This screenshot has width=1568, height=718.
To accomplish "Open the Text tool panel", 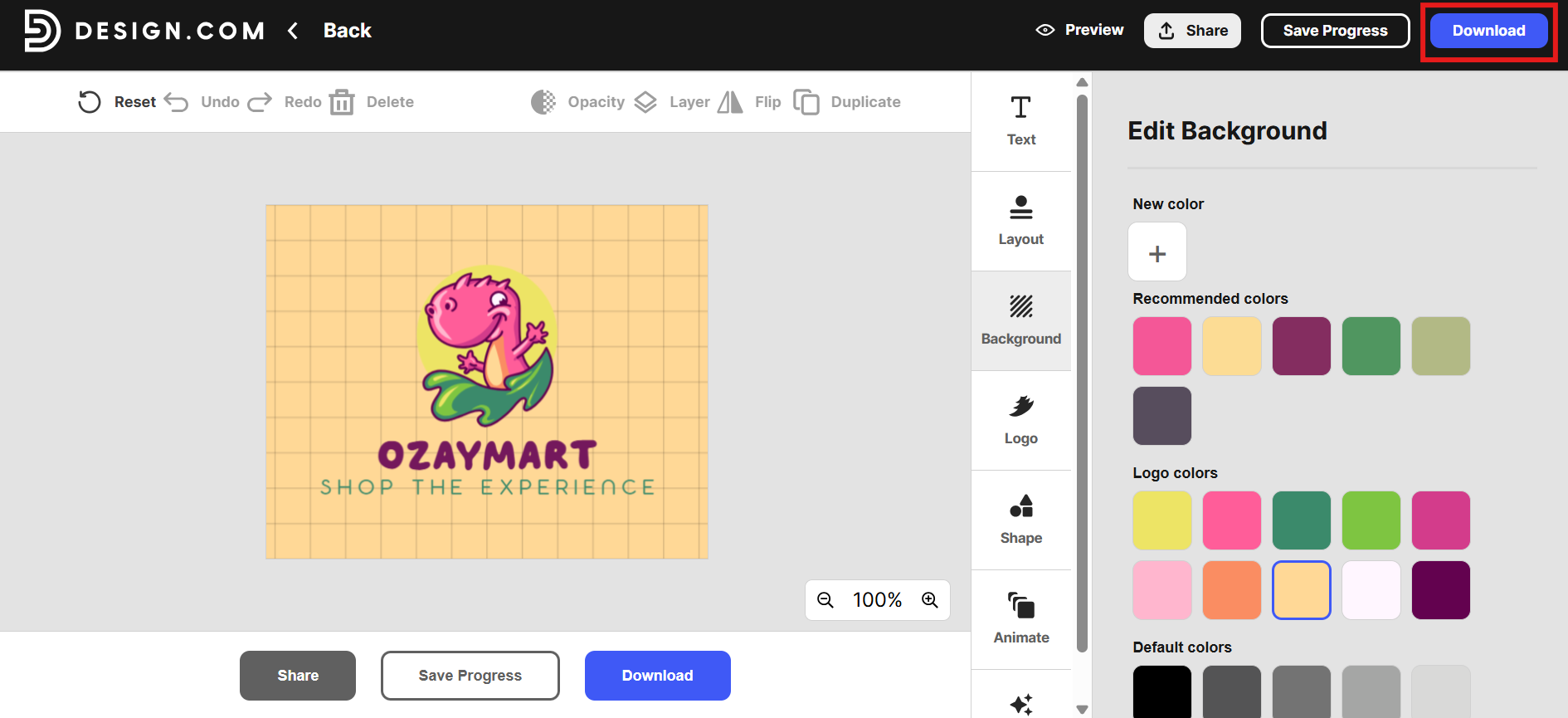I will coord(1021,121).
